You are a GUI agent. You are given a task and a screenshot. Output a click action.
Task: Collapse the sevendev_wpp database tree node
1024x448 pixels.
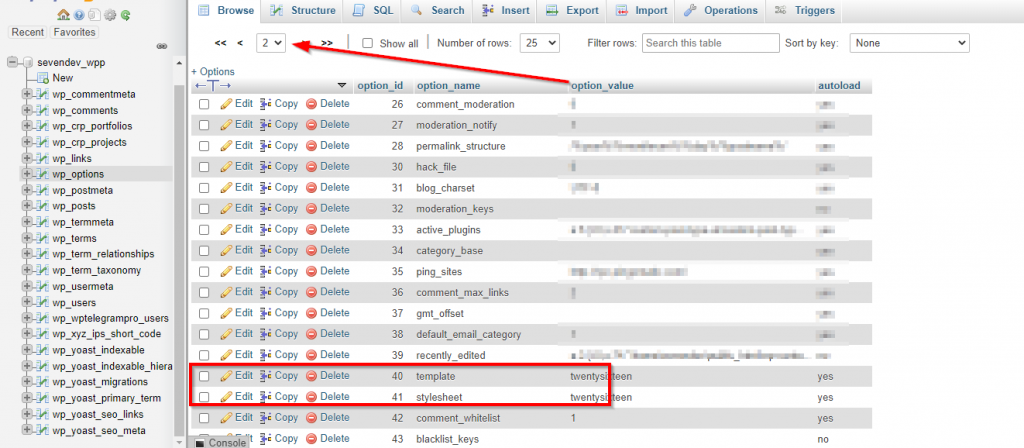pos(12,63)
